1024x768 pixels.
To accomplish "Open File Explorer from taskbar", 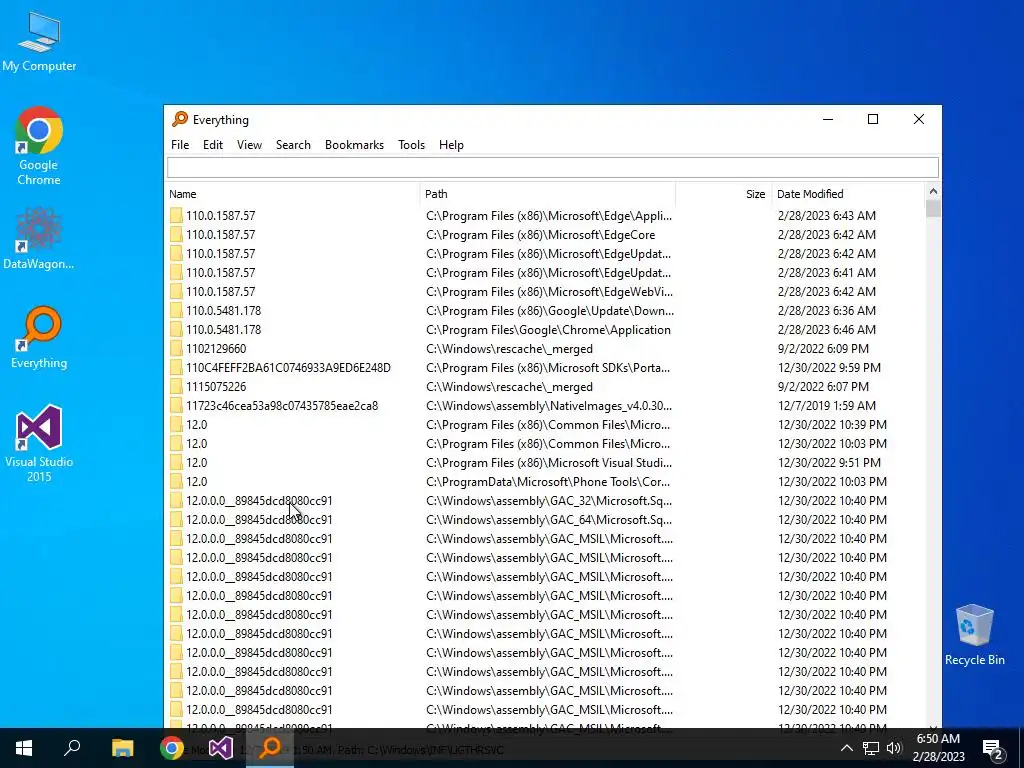I will pos(122,748).
